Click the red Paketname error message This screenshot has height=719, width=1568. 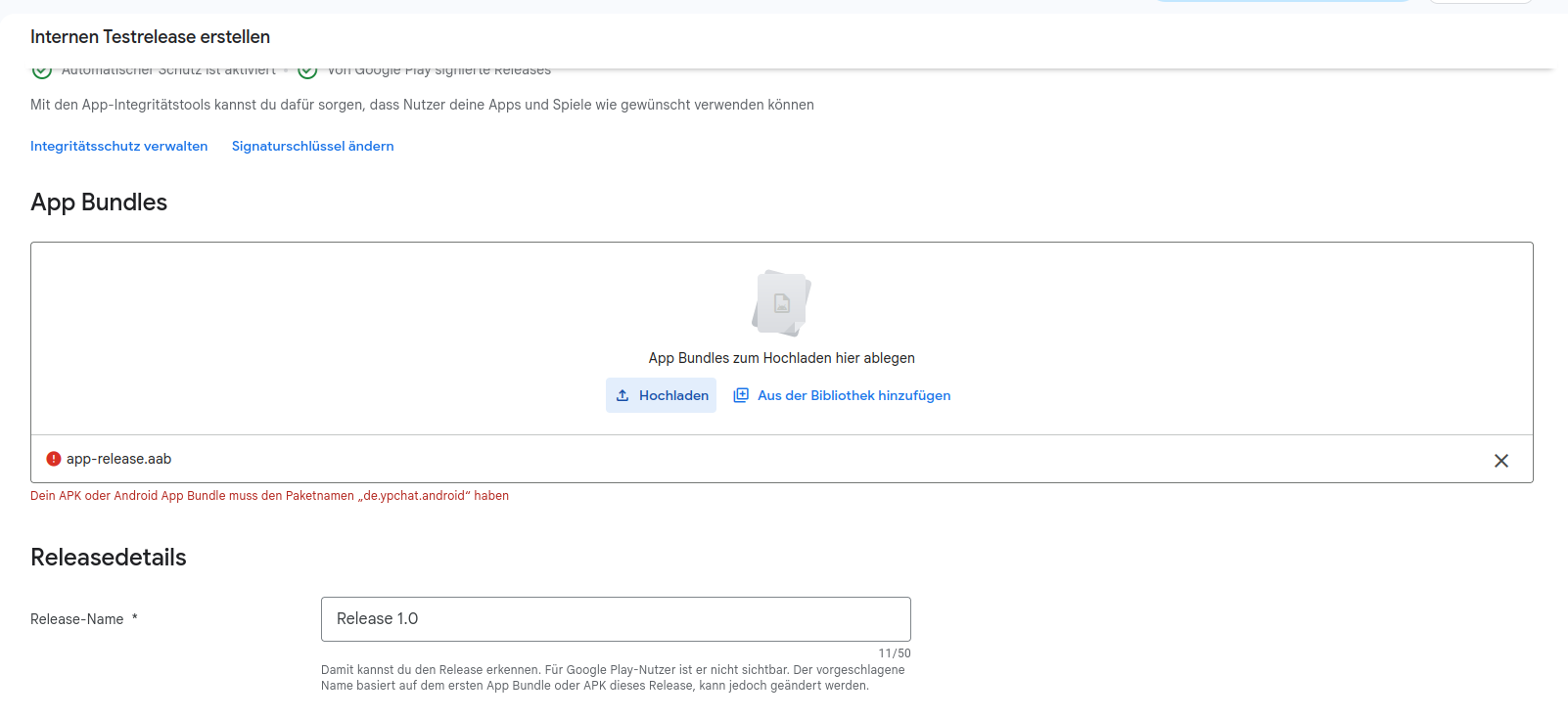(269, 496)
